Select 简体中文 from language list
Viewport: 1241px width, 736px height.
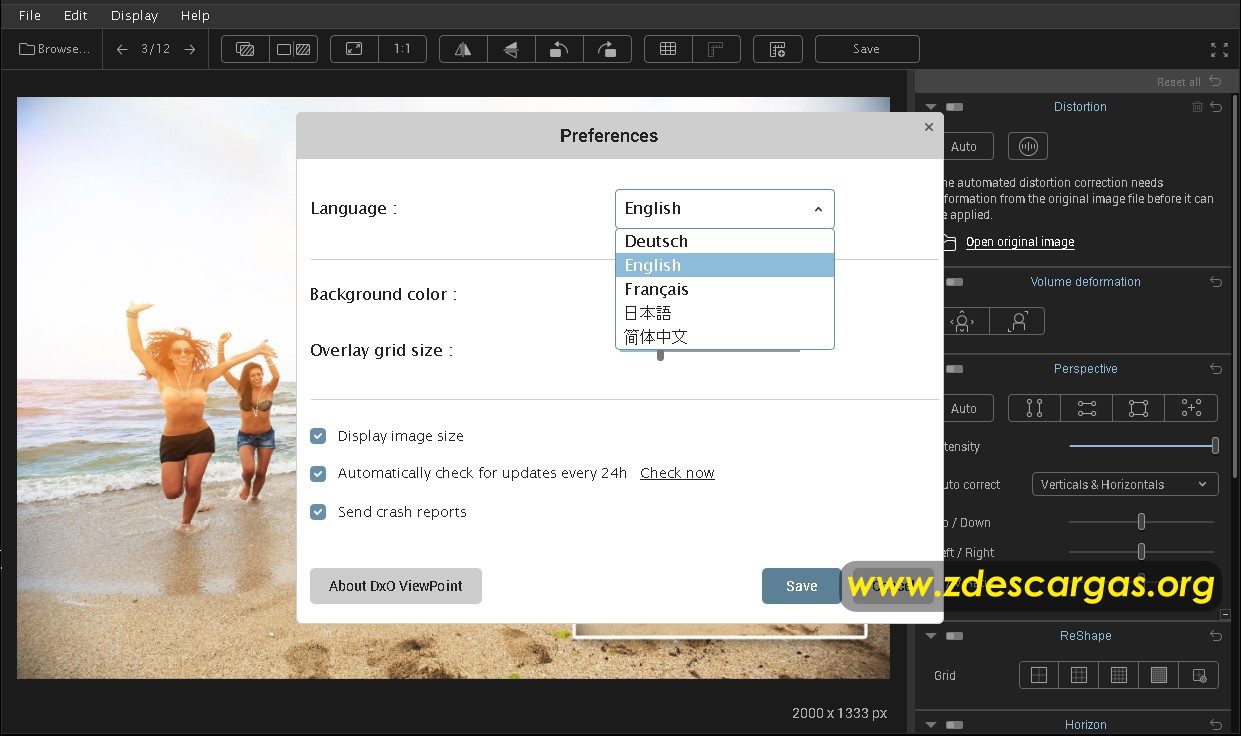[x=725, y=337]
